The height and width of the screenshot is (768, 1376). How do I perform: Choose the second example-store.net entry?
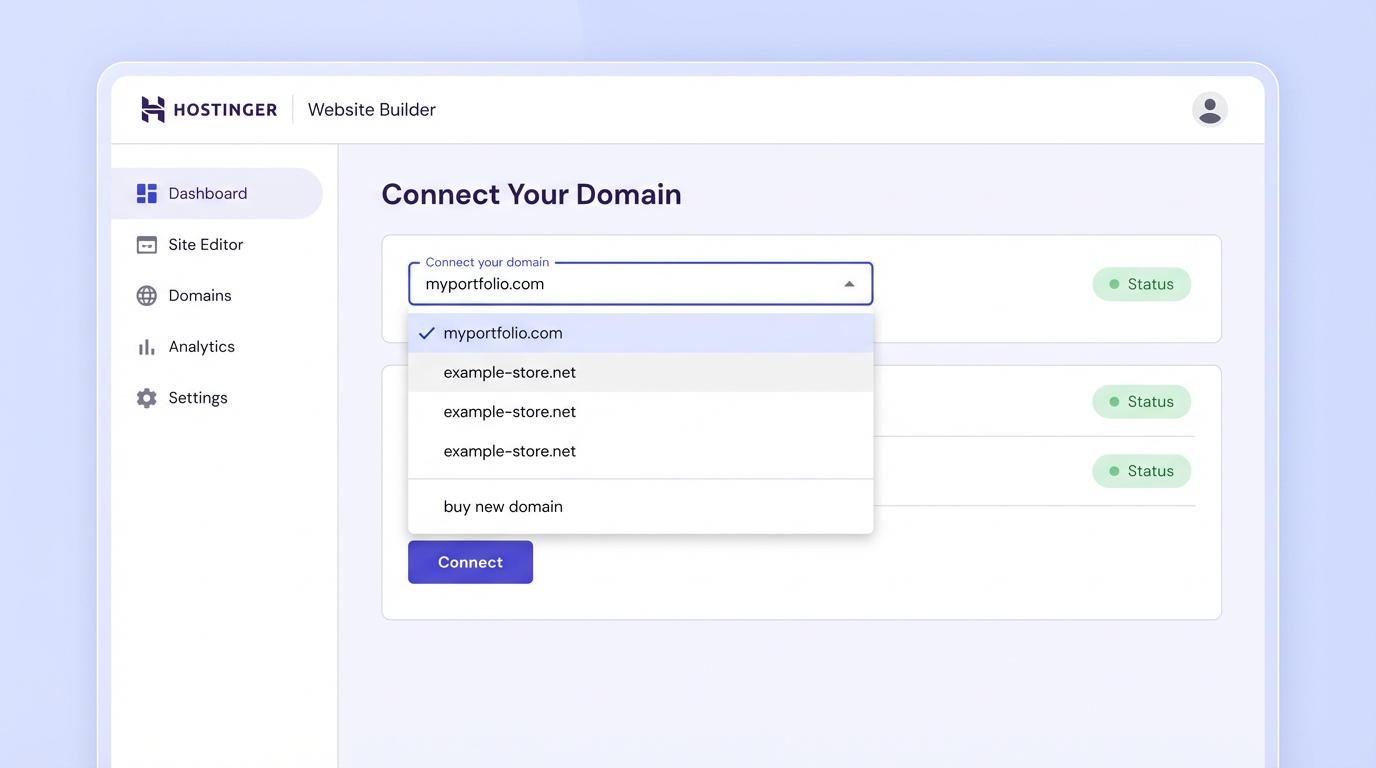[510, 411]
